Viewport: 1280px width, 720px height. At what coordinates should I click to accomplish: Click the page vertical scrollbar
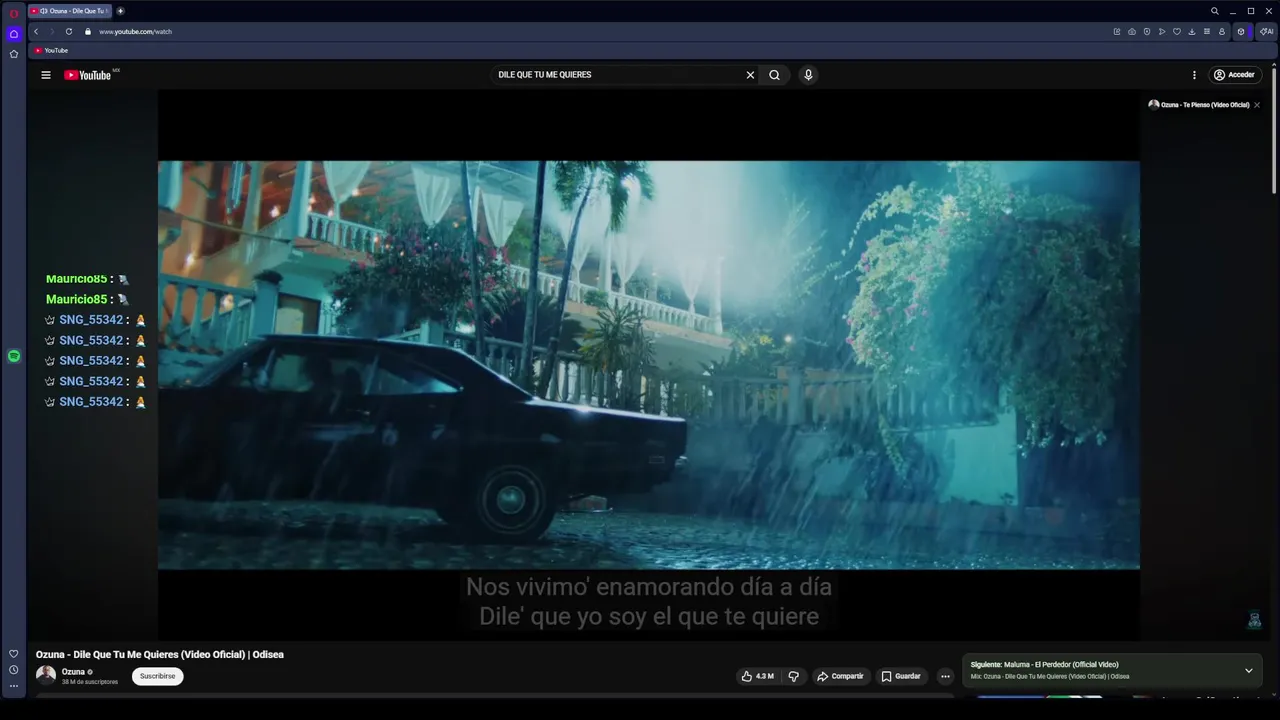pos(1274,130)
